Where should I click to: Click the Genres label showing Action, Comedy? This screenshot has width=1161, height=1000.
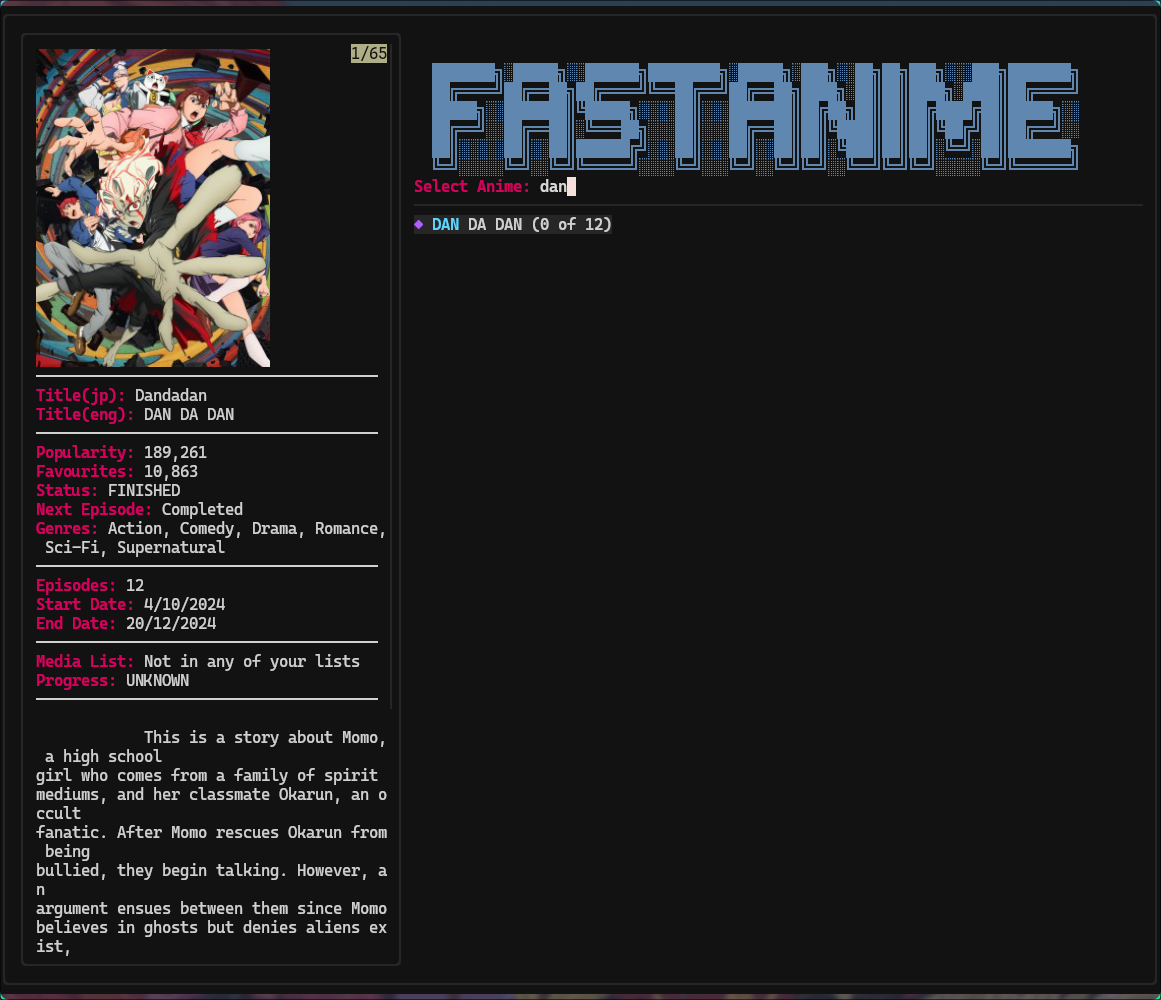[64, 528]
